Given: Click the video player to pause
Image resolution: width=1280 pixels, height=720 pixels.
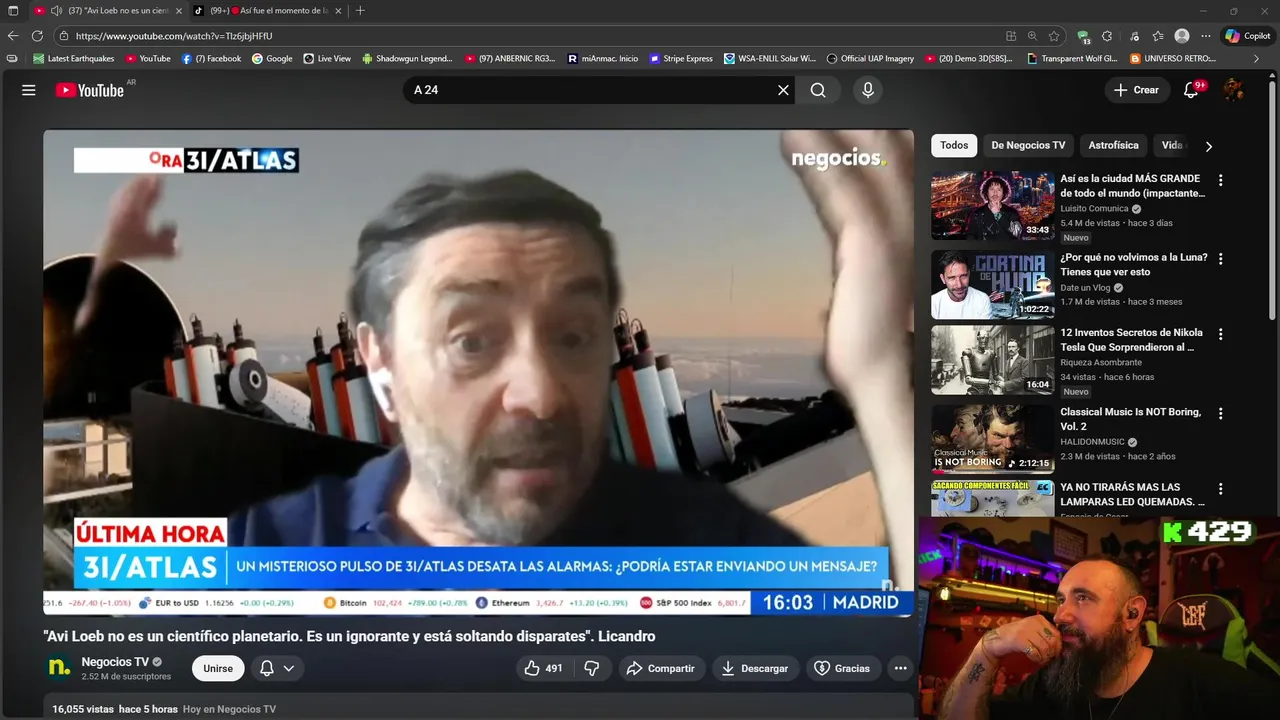Looking at the screenshot, I should (x=478, y=372).
